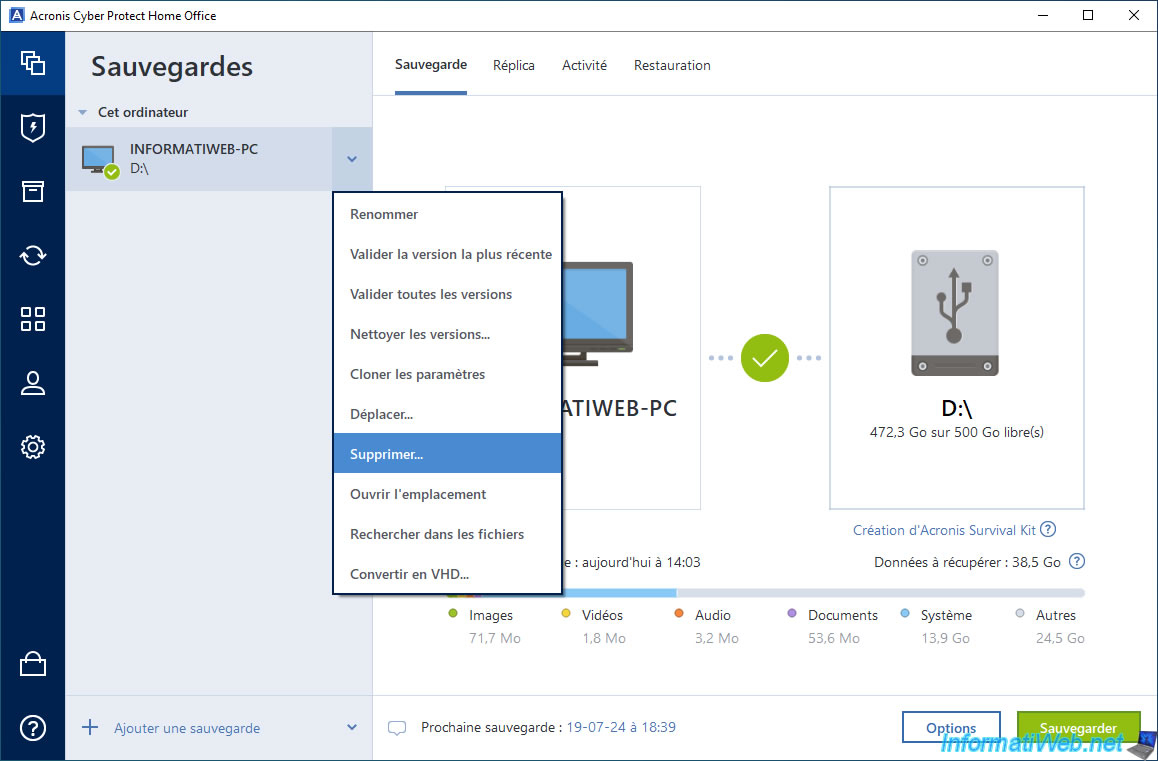Open the Sync arrows icon in sidebar

(x=32, y=256)
